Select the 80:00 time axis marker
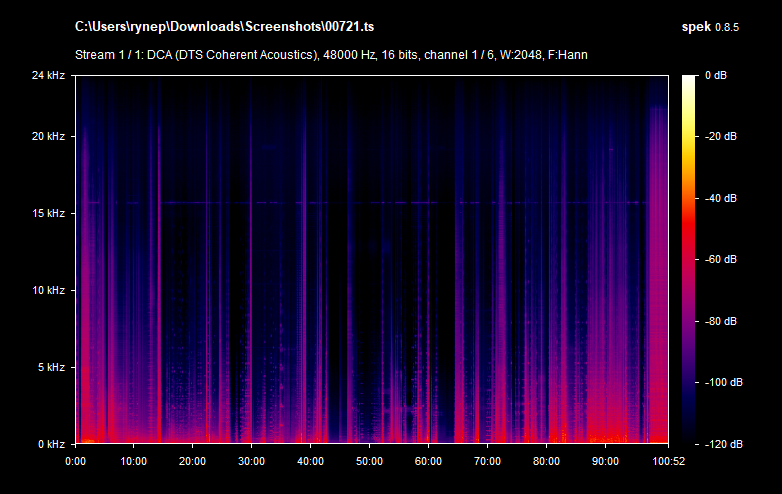The height and width of the screenshot is (494, 782). click(545, 461)
